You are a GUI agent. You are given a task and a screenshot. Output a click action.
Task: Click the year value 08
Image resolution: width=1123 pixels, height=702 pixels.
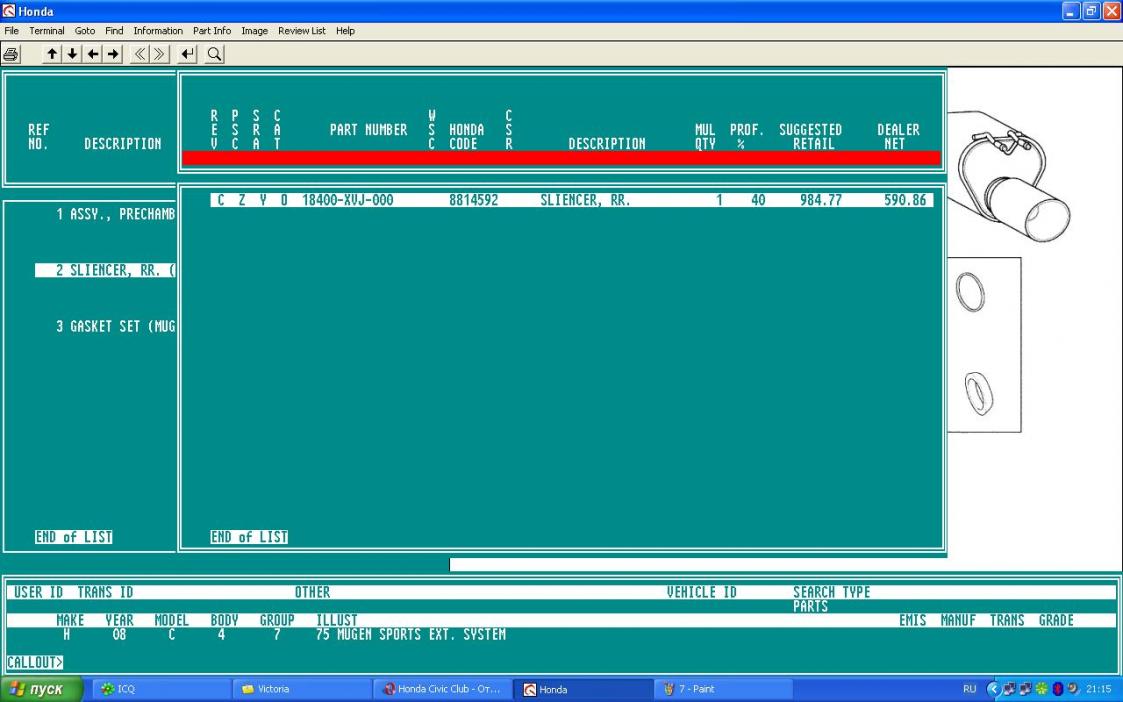(119, 635)
